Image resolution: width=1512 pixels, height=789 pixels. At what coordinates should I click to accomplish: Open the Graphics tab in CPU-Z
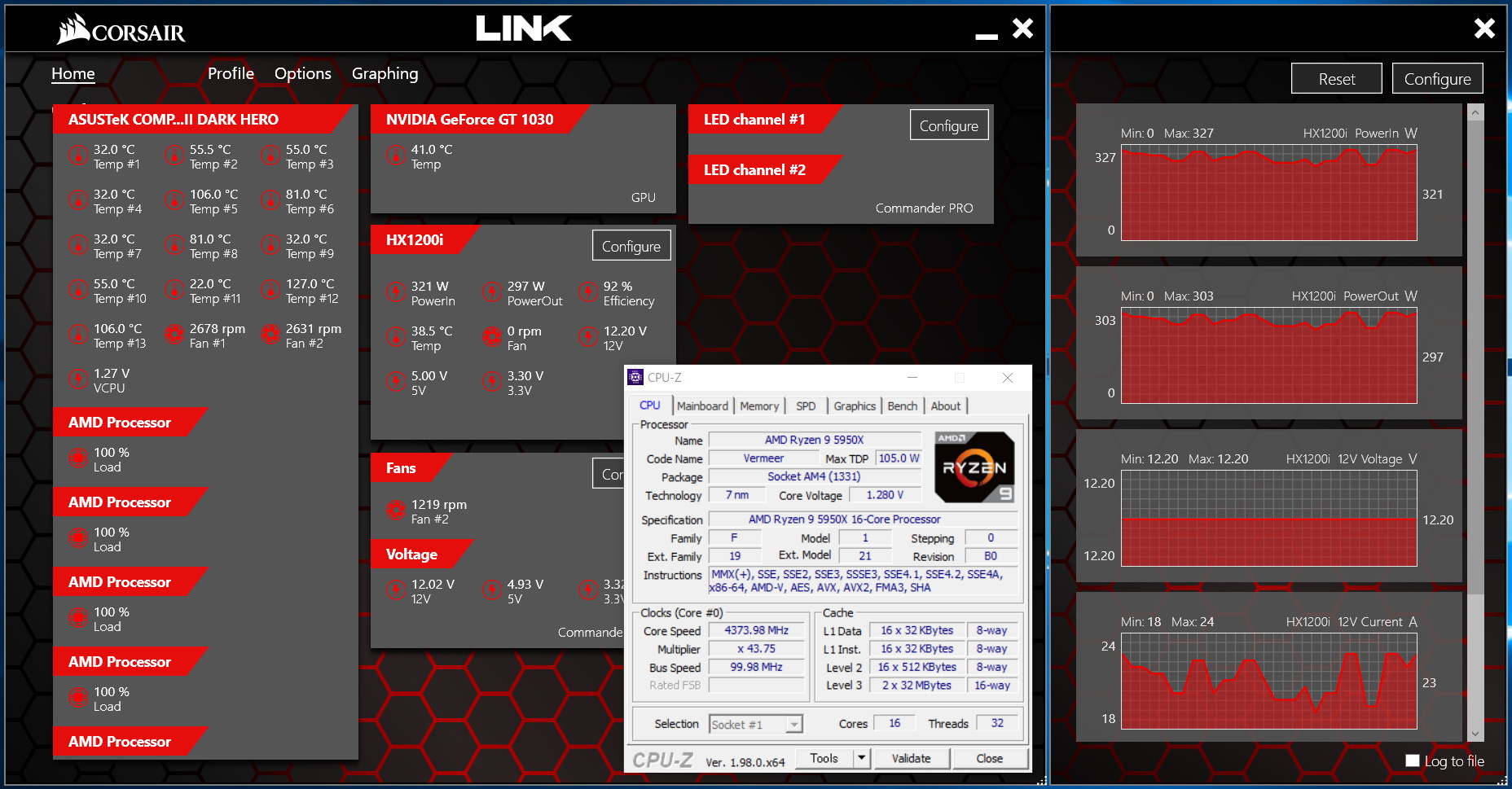click(x=855, y=405)
